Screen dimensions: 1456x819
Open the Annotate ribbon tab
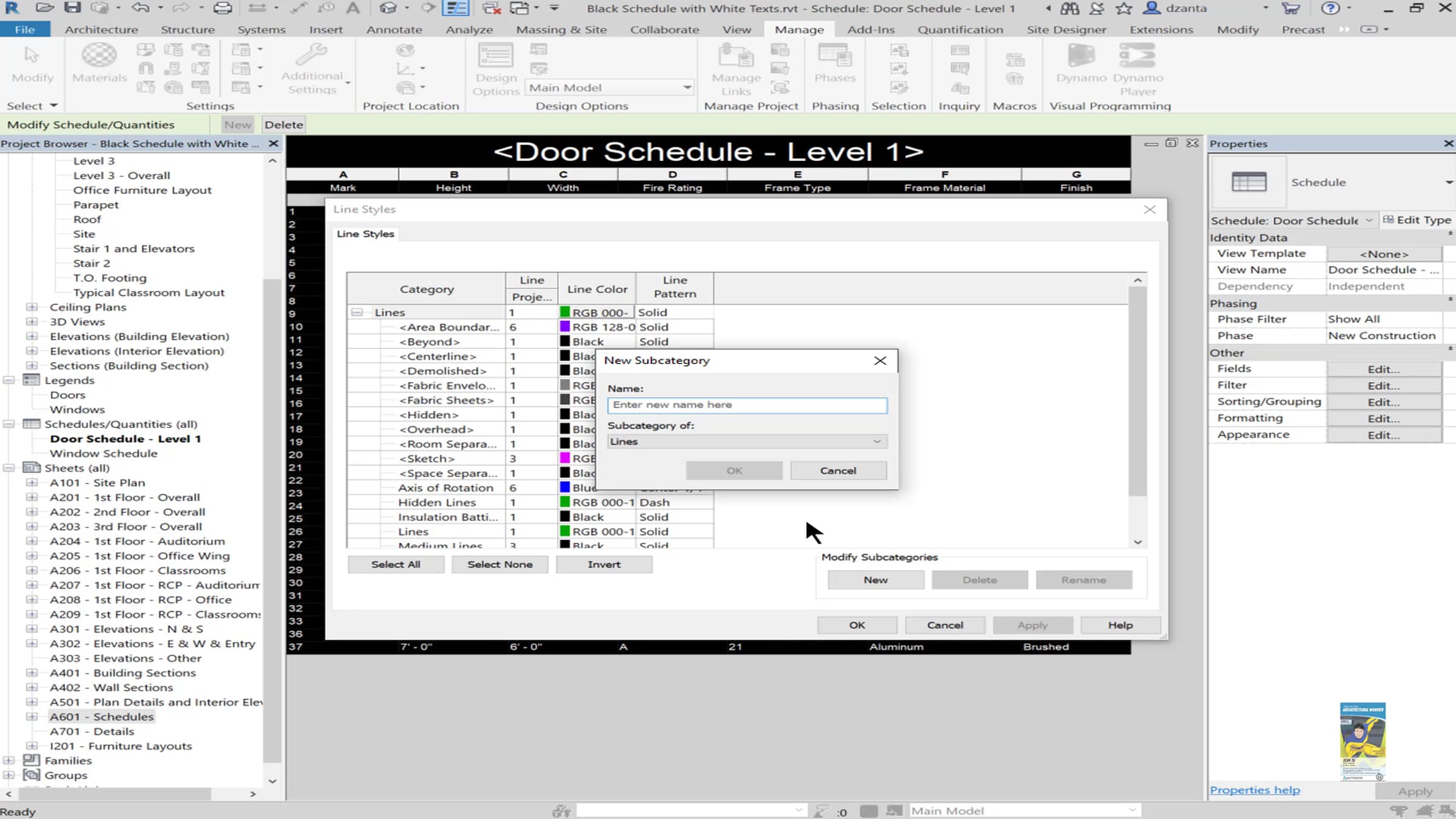tap(394, 30)
